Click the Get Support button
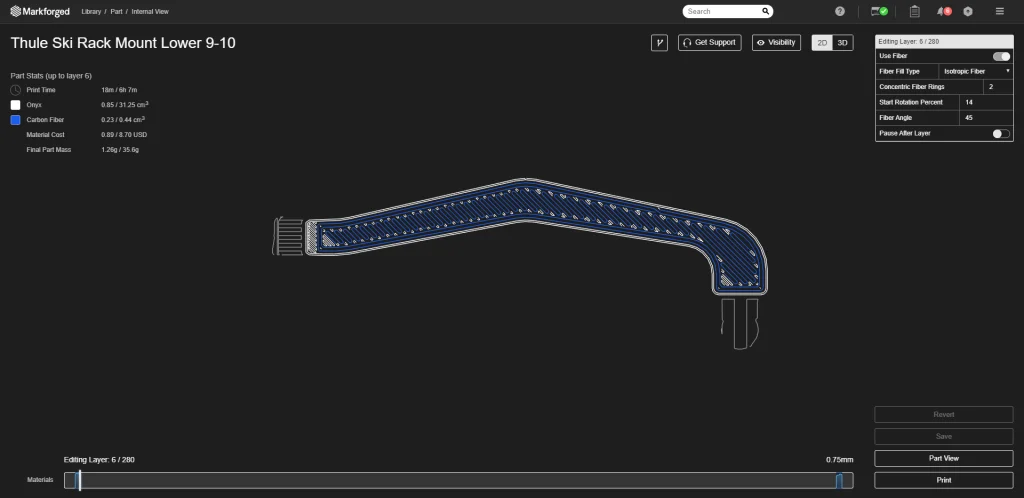The height and width of the screenshot is (498, 1024). (x=709, y=43)
